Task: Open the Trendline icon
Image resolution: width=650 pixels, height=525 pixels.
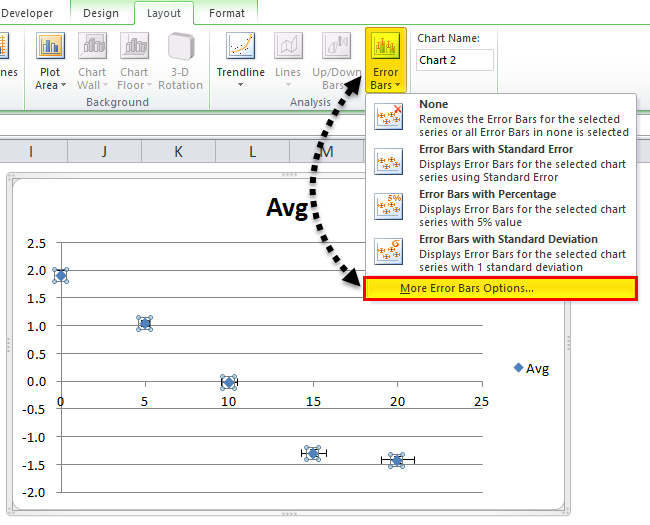Action: (x=240, y=45)
